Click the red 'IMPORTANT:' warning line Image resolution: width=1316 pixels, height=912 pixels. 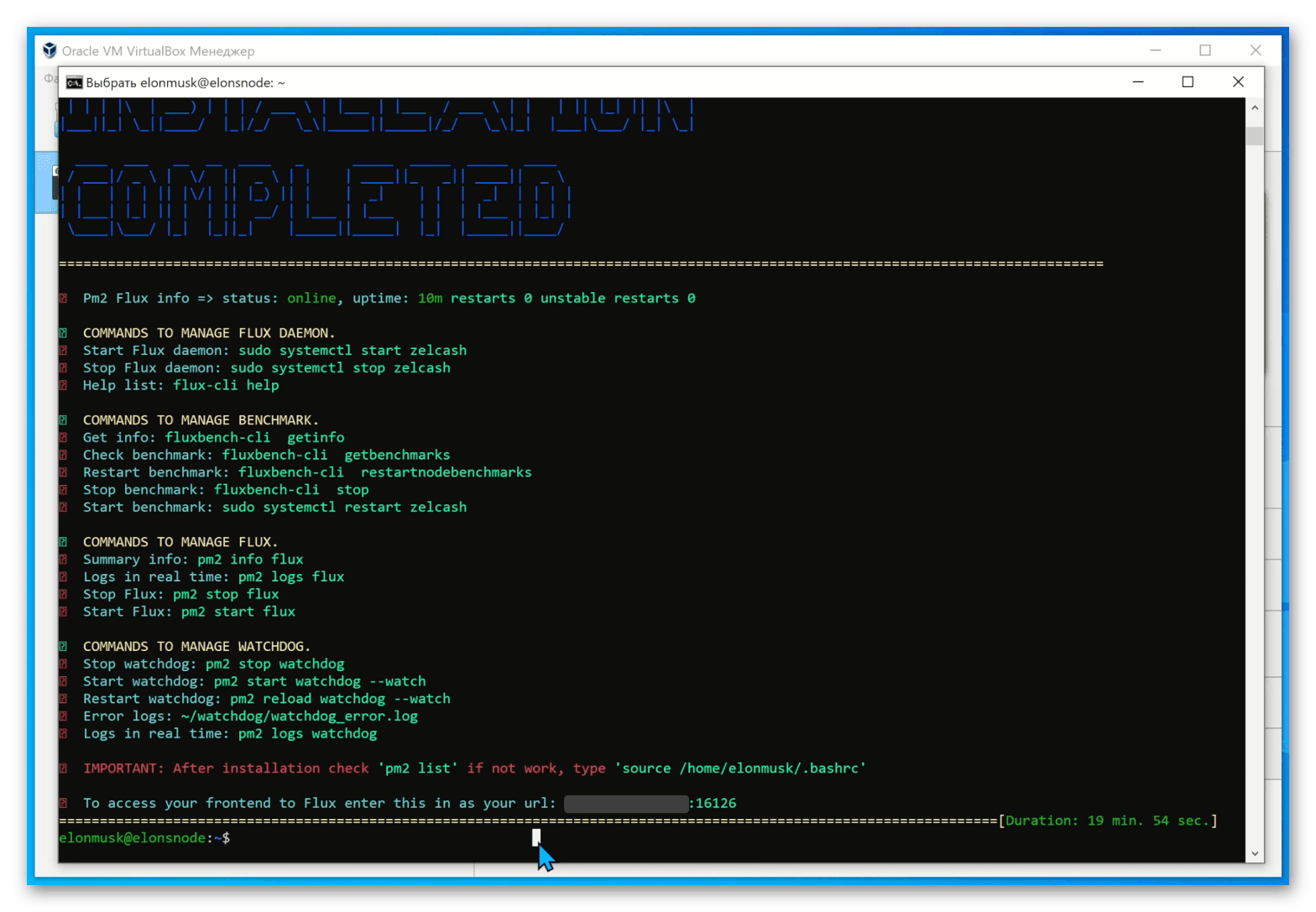pyautogui.click(x=474, y=769)
